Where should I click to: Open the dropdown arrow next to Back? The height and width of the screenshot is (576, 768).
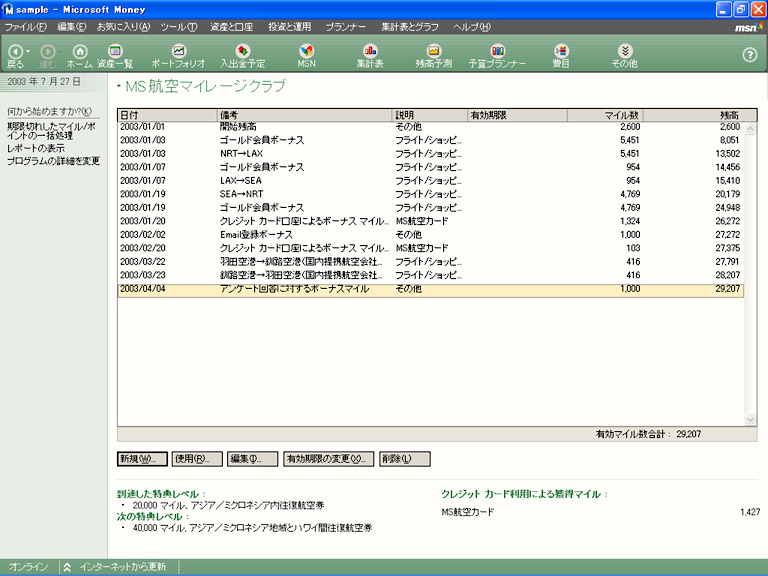click(28, 51)
